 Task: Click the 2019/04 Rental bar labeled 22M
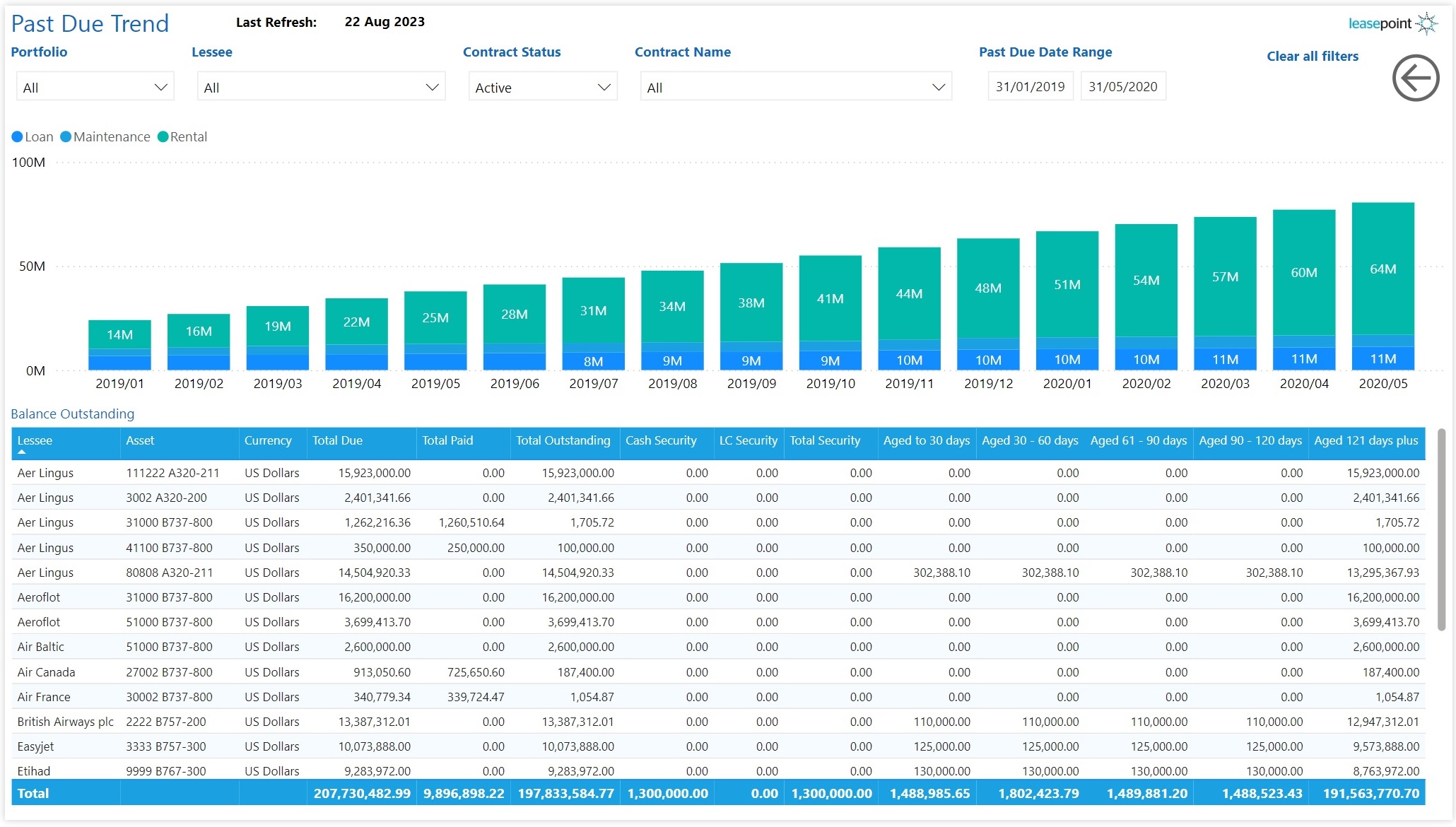coord(357,322)
